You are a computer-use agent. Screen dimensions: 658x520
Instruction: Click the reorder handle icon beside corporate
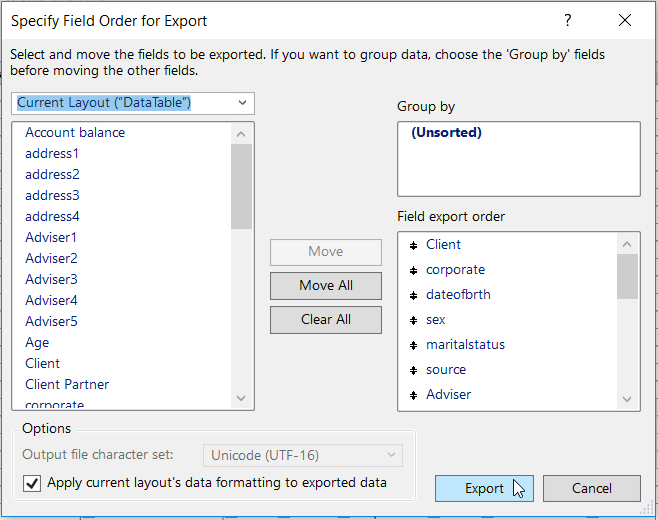(x=413, y=270)
